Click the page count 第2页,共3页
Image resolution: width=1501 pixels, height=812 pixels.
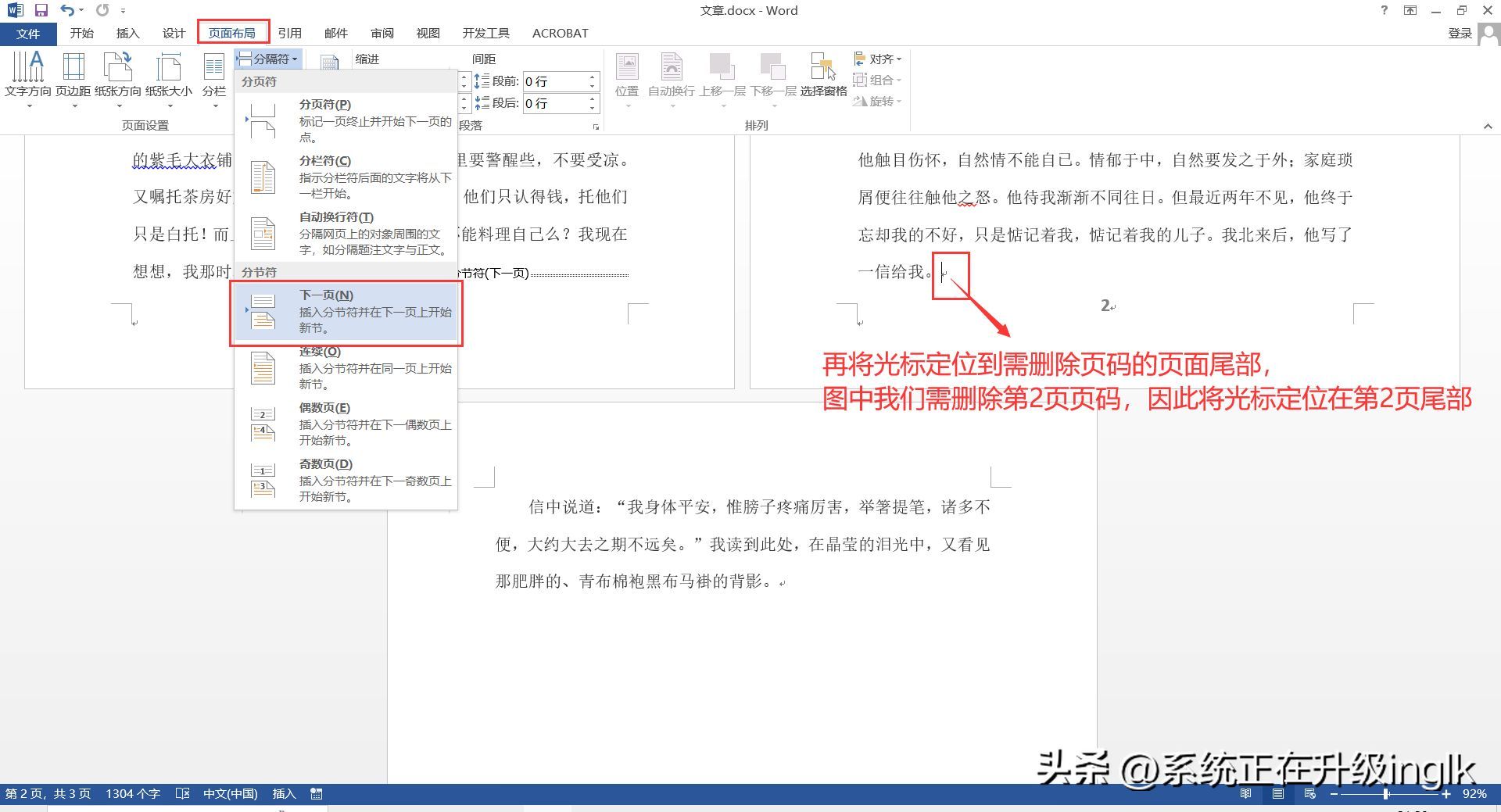point(48,793)
